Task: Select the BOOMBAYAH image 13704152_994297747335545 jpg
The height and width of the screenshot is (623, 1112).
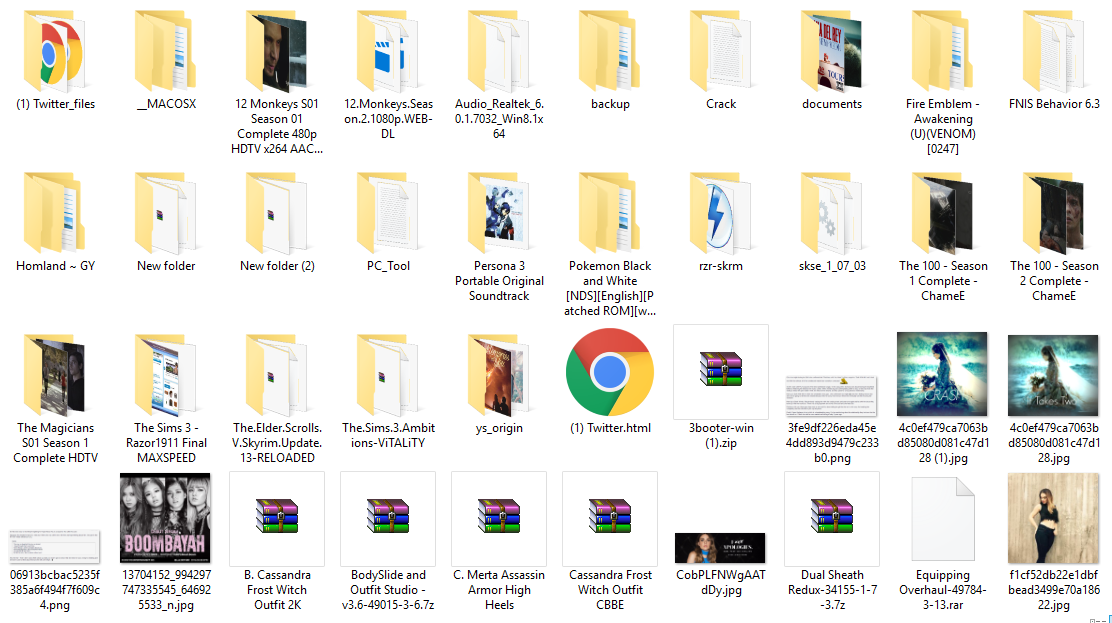Action: 165,518
